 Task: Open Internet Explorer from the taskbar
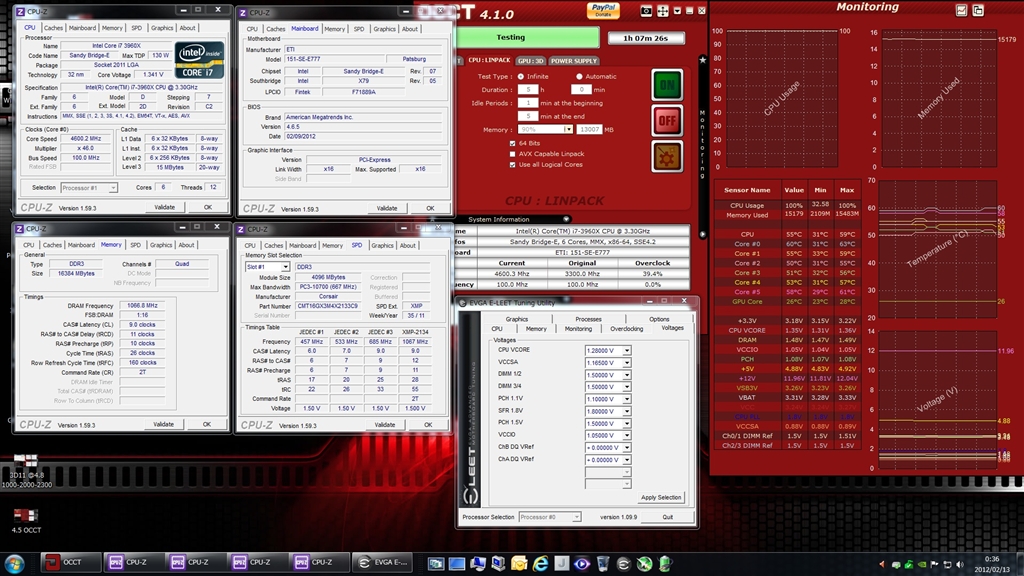click(541, 562)
